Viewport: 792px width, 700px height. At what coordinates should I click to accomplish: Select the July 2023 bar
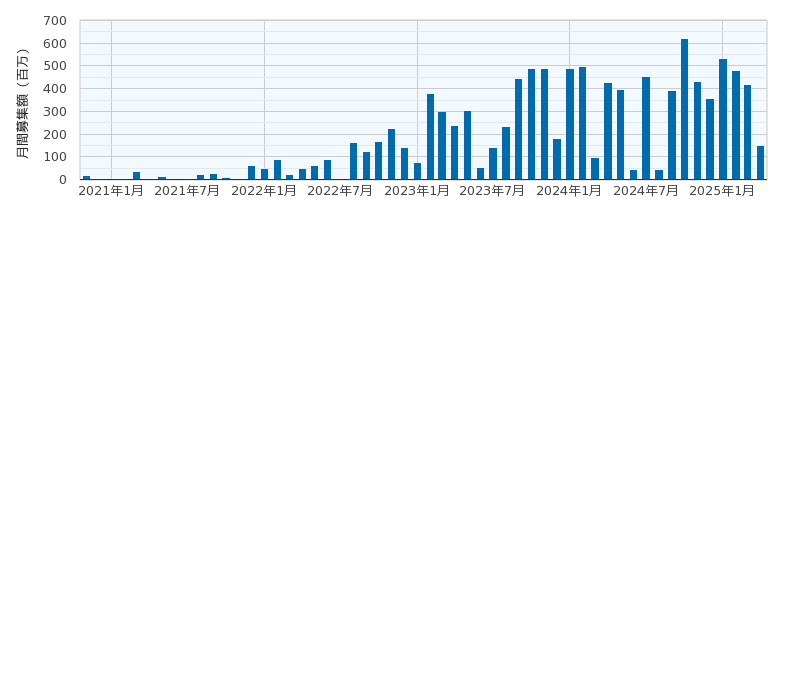pos(493,164)
